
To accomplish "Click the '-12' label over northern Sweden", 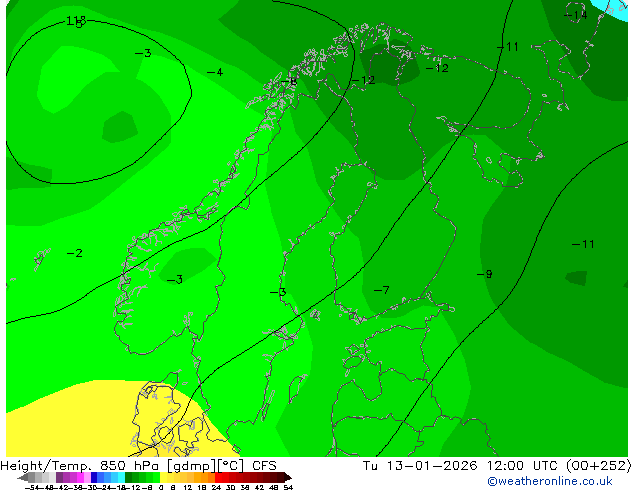I will click(363, 80).
